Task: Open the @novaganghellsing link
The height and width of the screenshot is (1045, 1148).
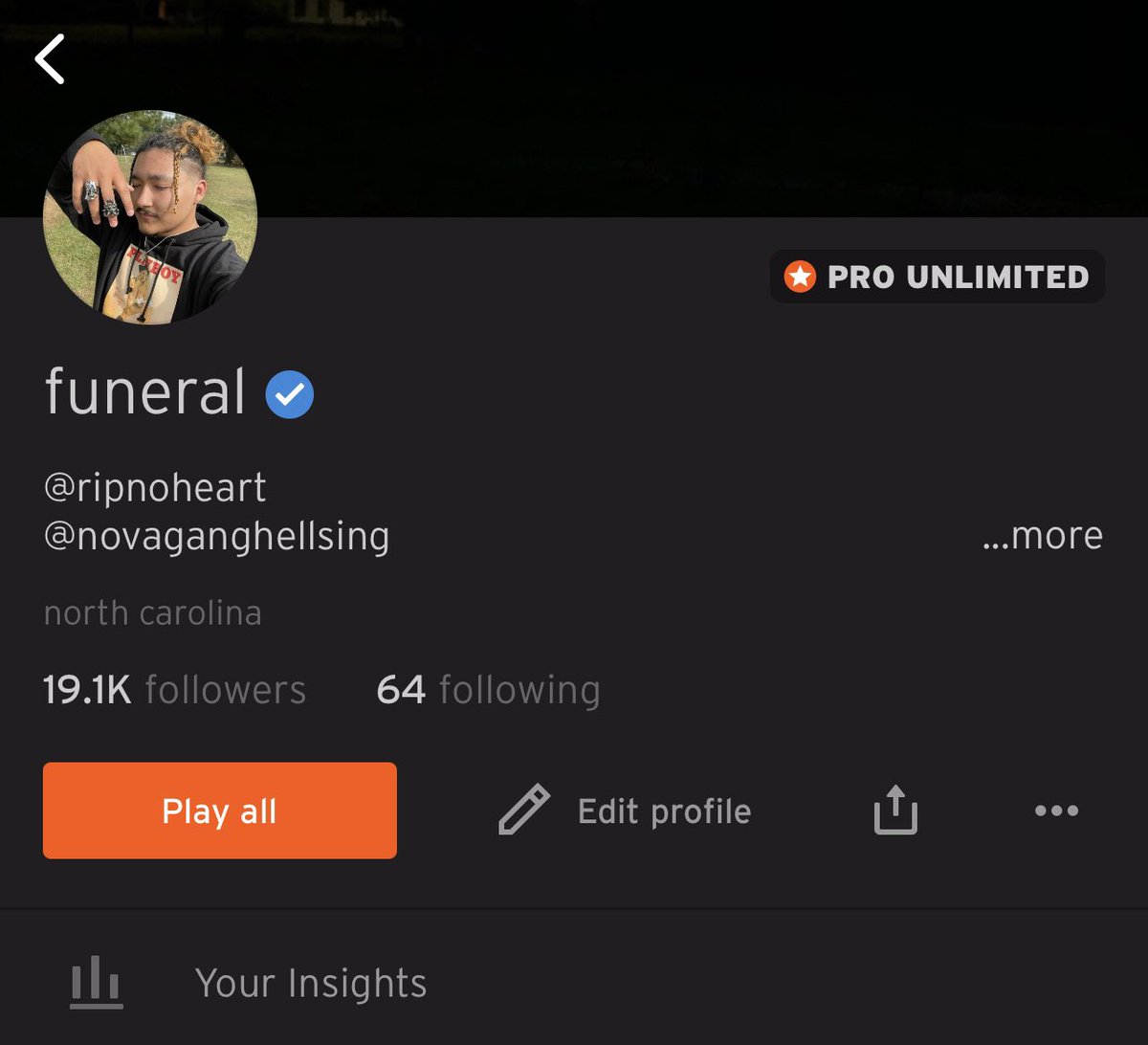Action: tap(217, 536)
